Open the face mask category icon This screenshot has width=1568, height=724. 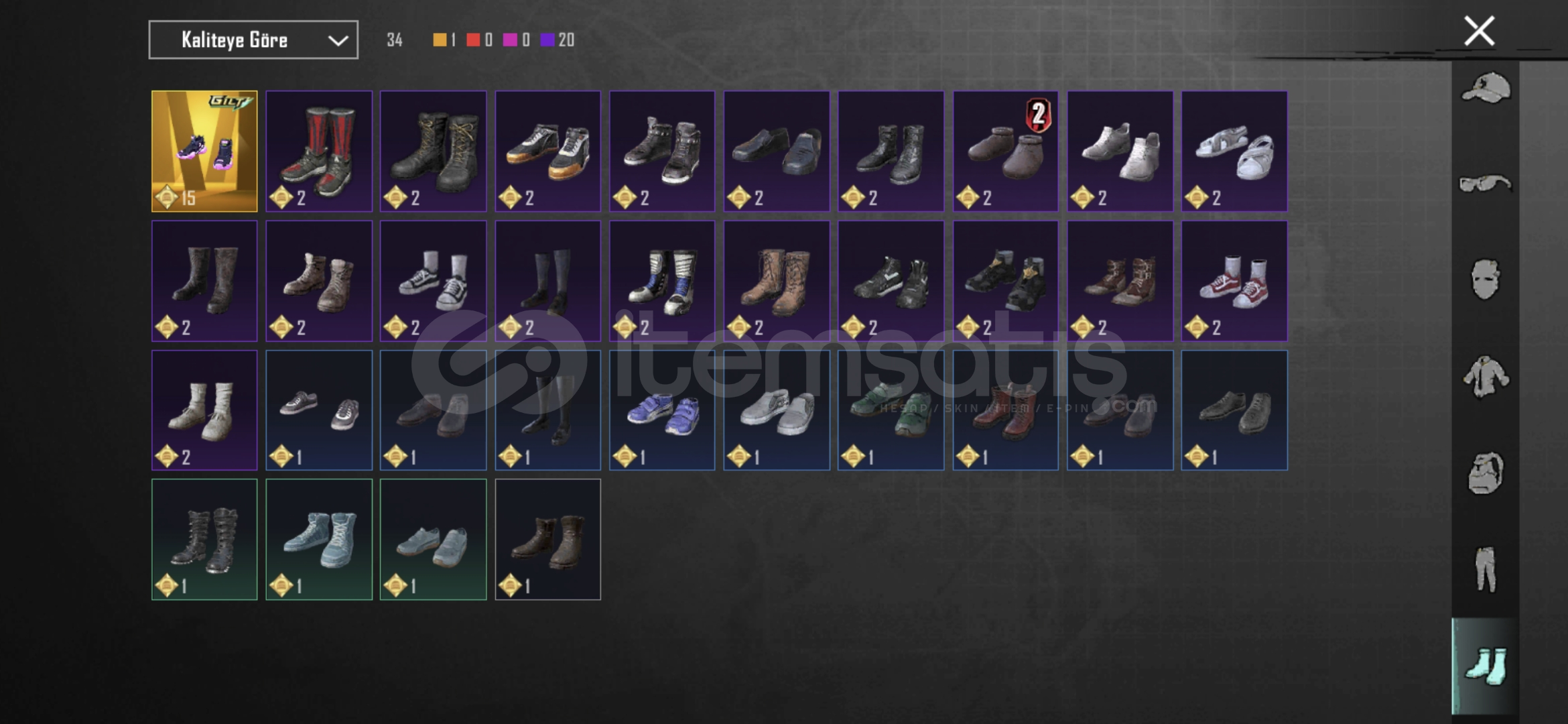[1486, 279]
